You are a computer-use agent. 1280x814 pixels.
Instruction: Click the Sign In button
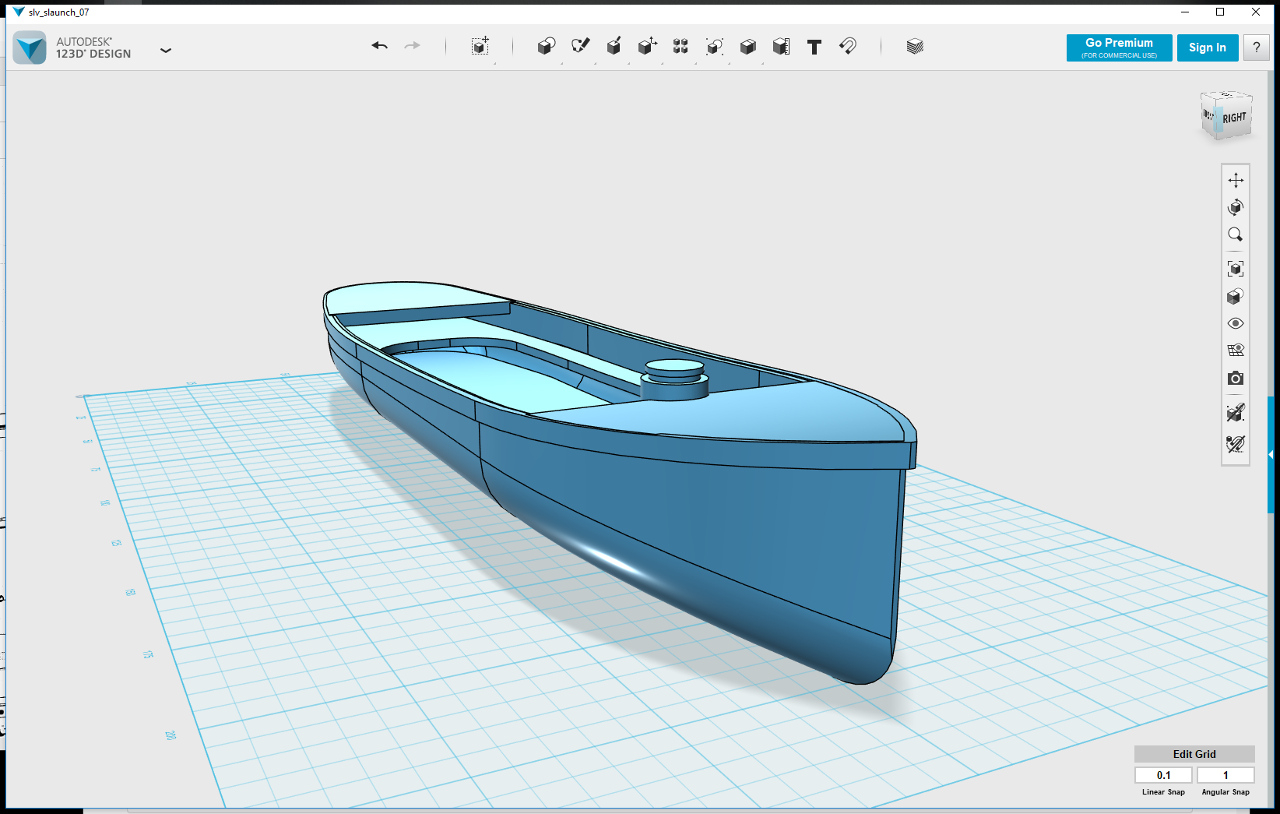1207,48
